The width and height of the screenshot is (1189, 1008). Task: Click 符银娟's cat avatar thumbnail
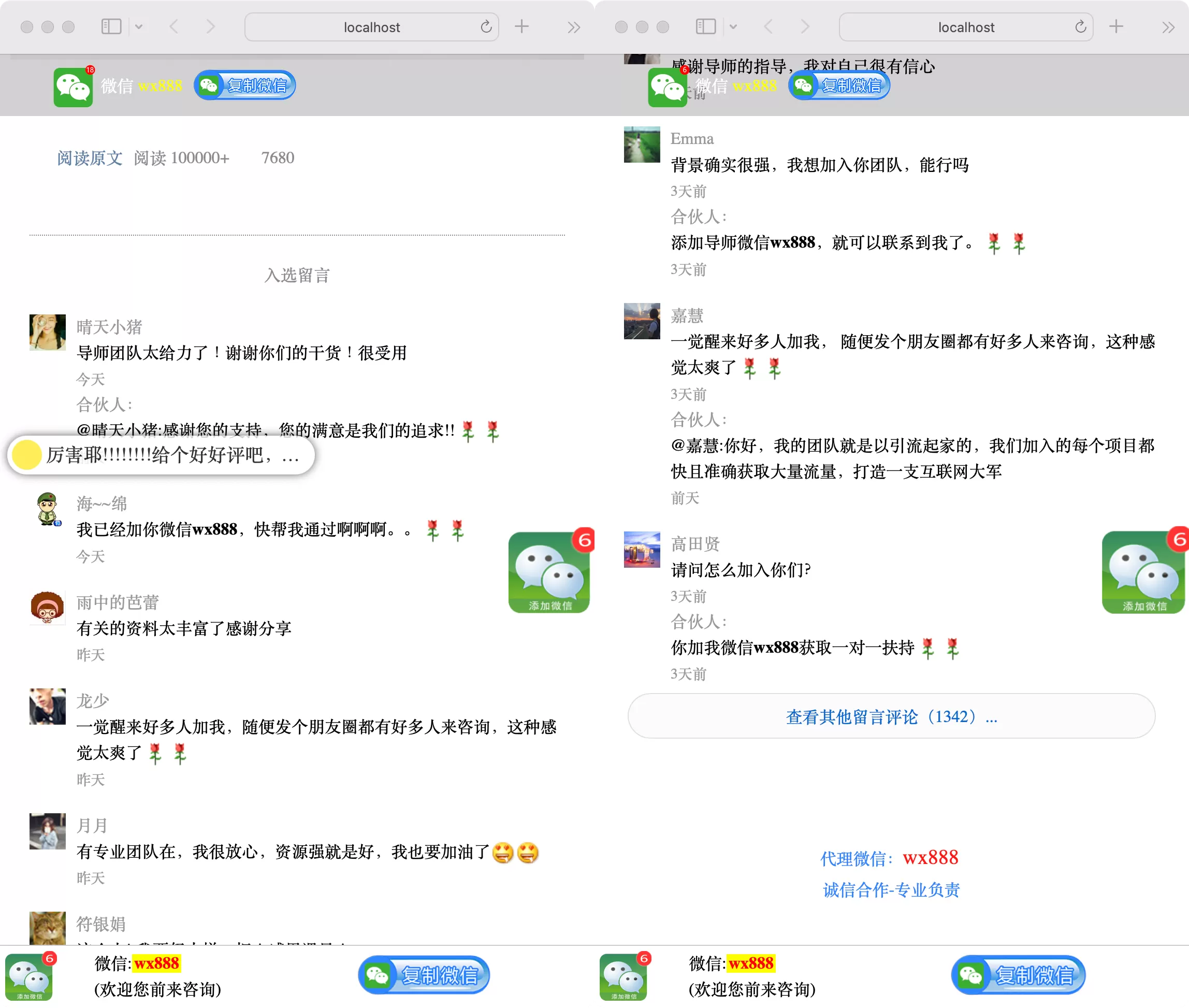click(48, 928)
